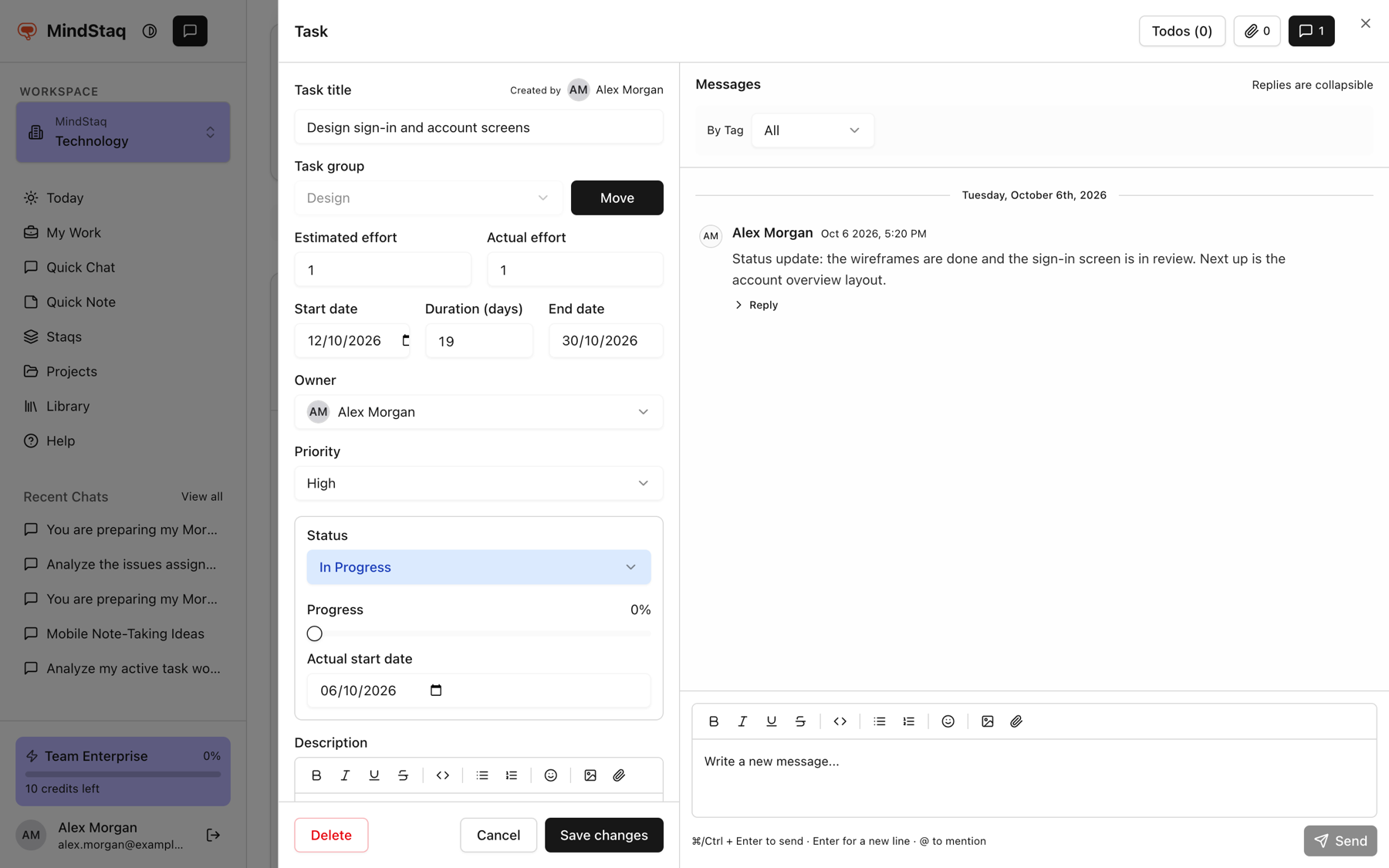Open the Start date calendar picker icon
This screenshot has width=1389, height=868.
coord(405,340)
